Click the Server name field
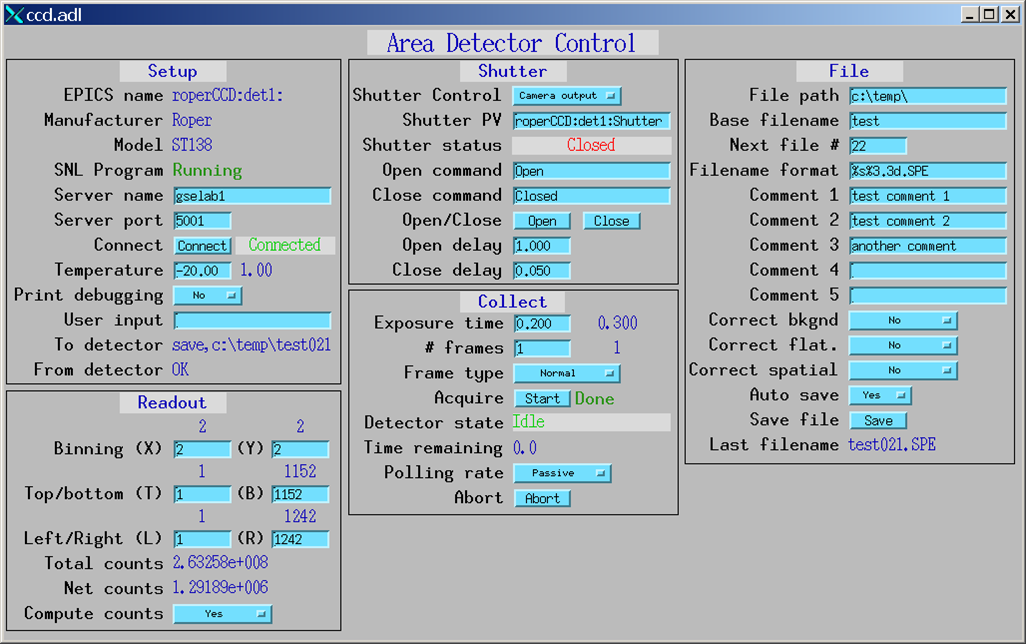The image size is (1026, 644). (x=251, y=196)
